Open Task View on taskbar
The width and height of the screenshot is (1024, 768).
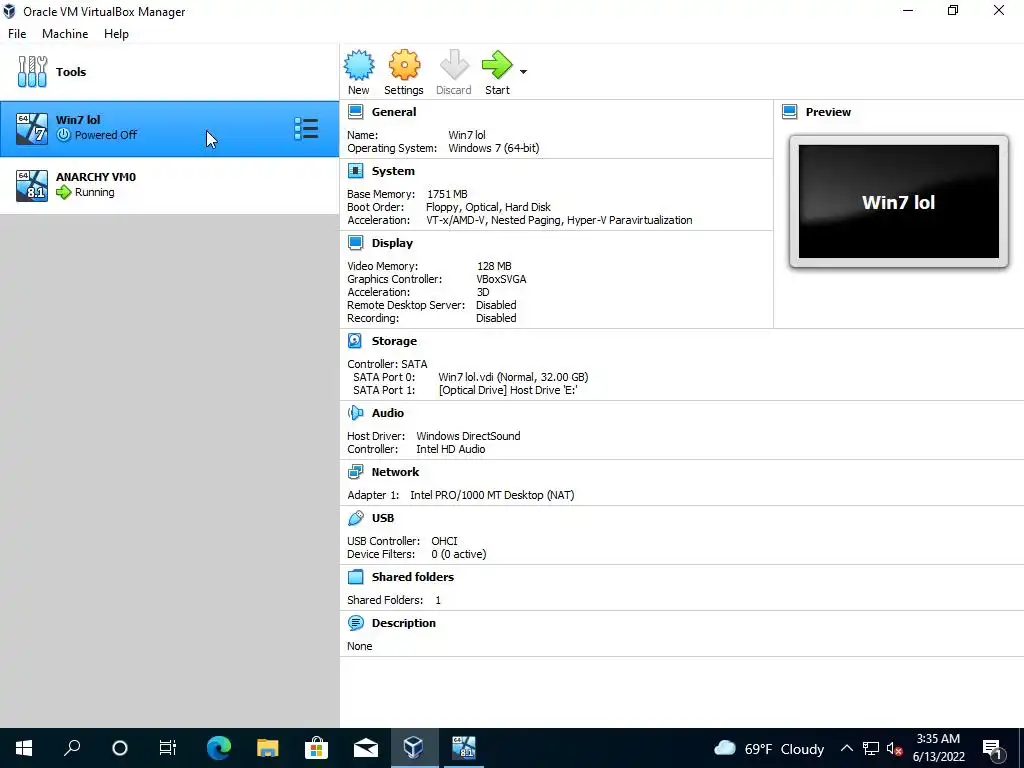click(x=168, y=748)
